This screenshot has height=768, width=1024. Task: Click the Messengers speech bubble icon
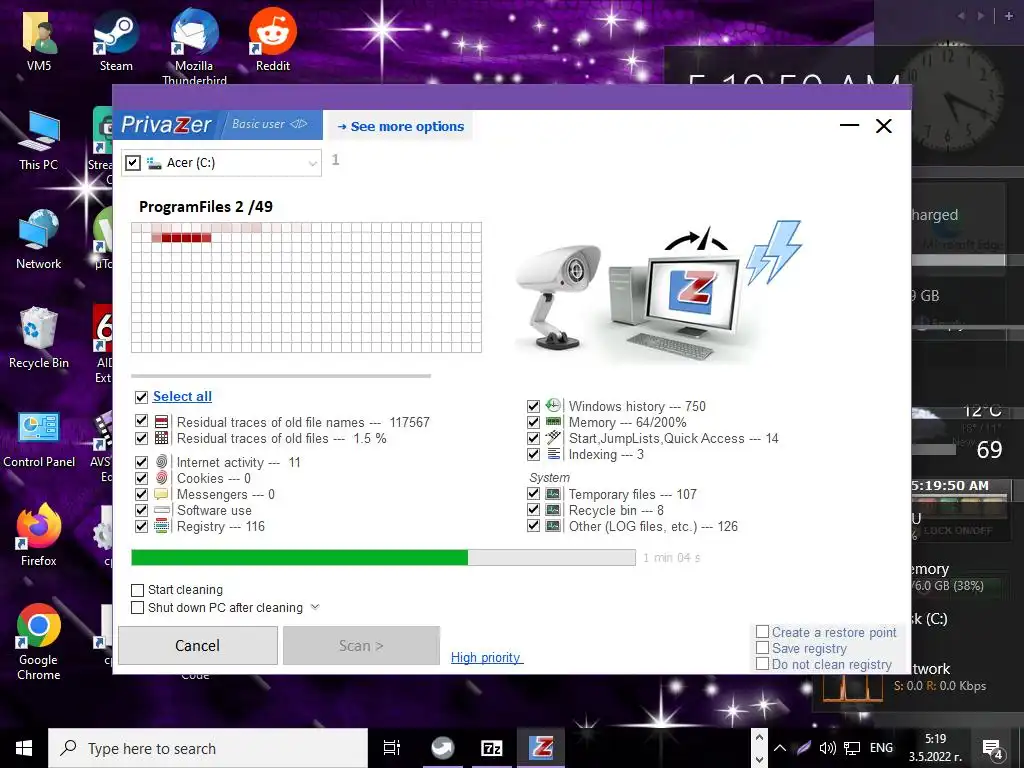tap(161, 494)
